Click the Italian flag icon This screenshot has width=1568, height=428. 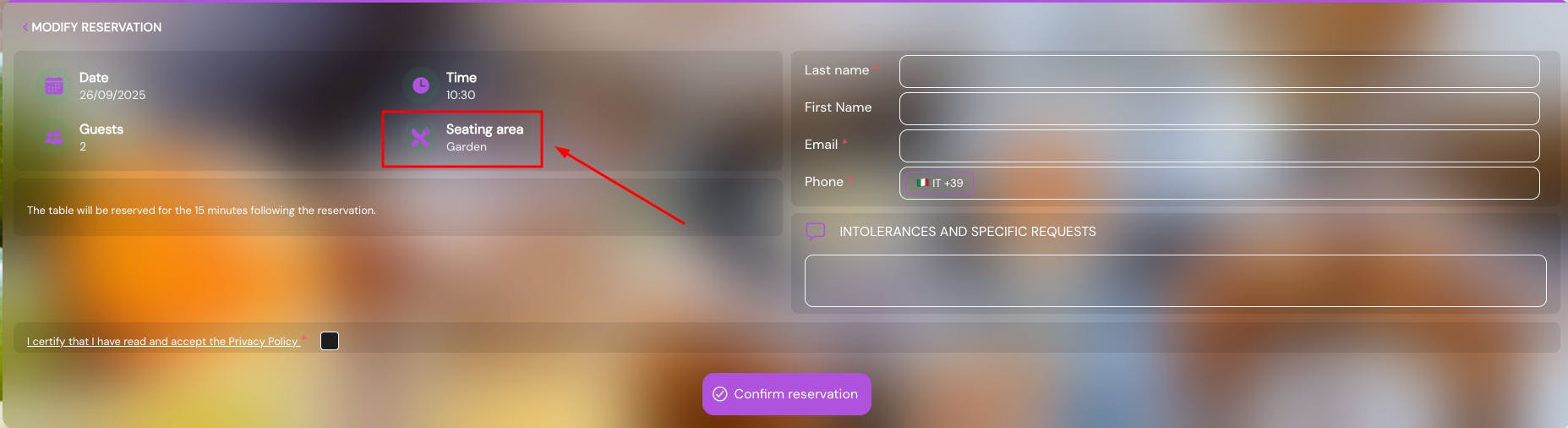click(x=922, y=183)
